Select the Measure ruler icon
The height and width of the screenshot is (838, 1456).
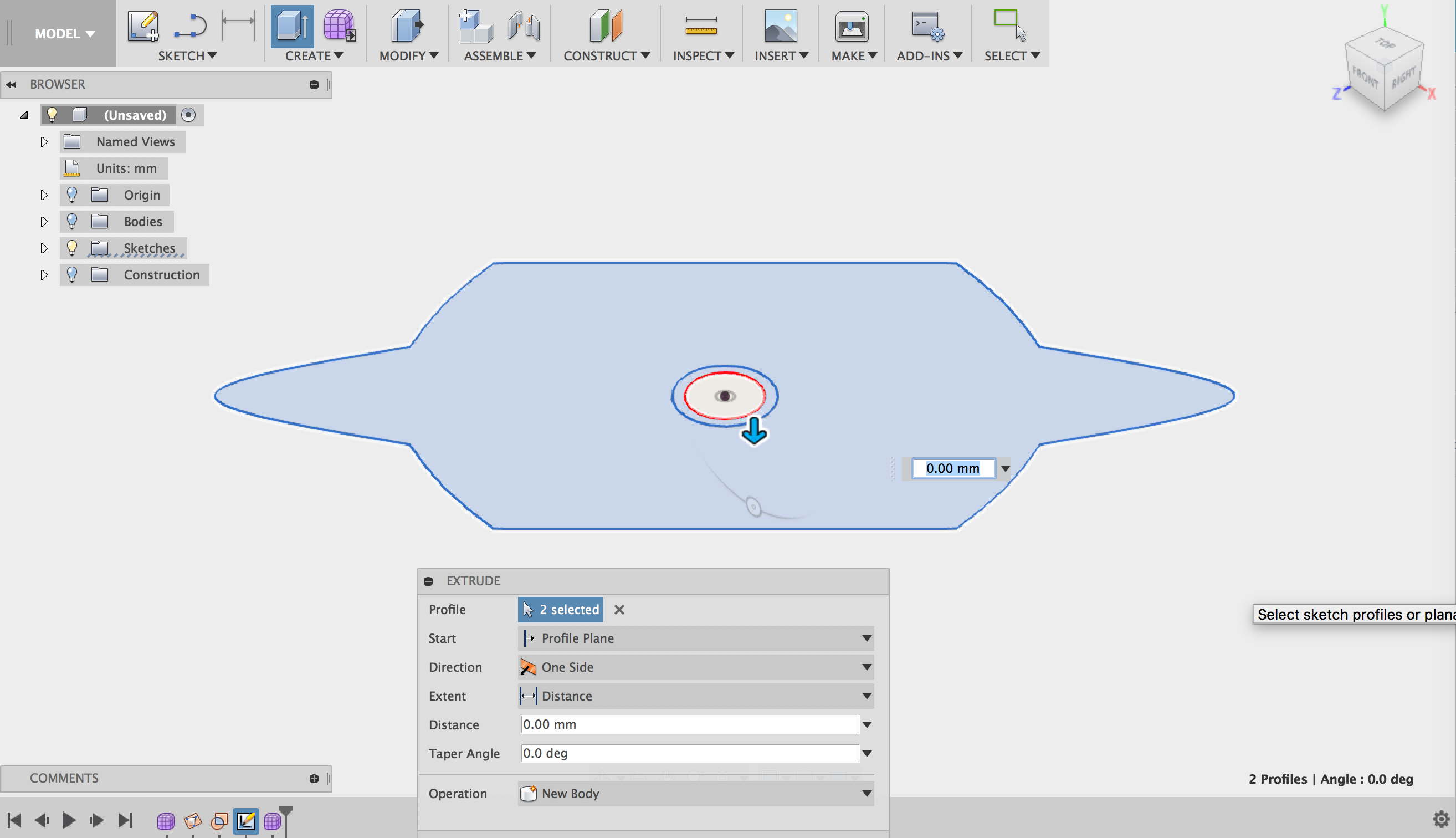tap(701, 26)
